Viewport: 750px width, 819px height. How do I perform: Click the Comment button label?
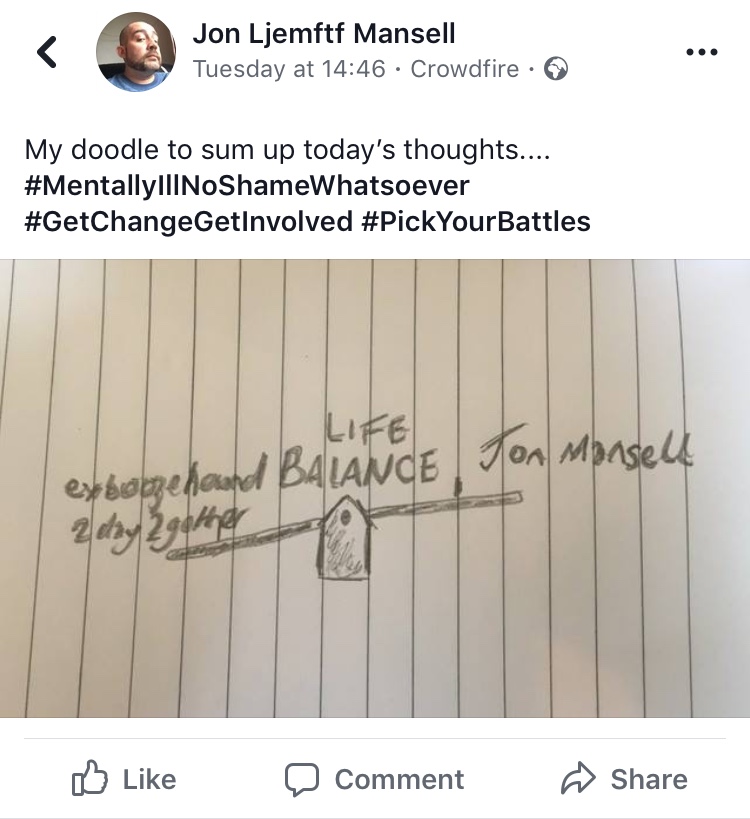pyautogui.click(x=400, y=779)
